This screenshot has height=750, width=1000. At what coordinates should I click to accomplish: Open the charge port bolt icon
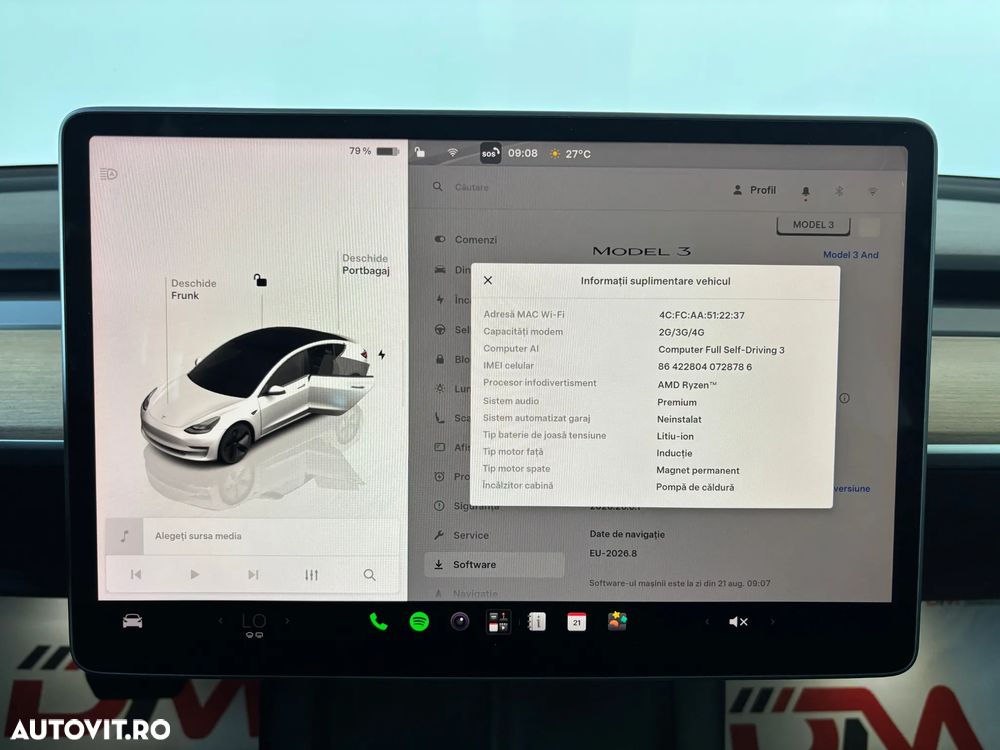pyautogui.click(x=381, y=355)
